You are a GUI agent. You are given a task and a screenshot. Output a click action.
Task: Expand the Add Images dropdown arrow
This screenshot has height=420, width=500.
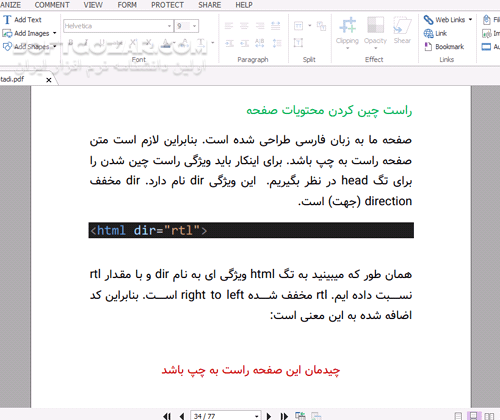tap(55, 33)
